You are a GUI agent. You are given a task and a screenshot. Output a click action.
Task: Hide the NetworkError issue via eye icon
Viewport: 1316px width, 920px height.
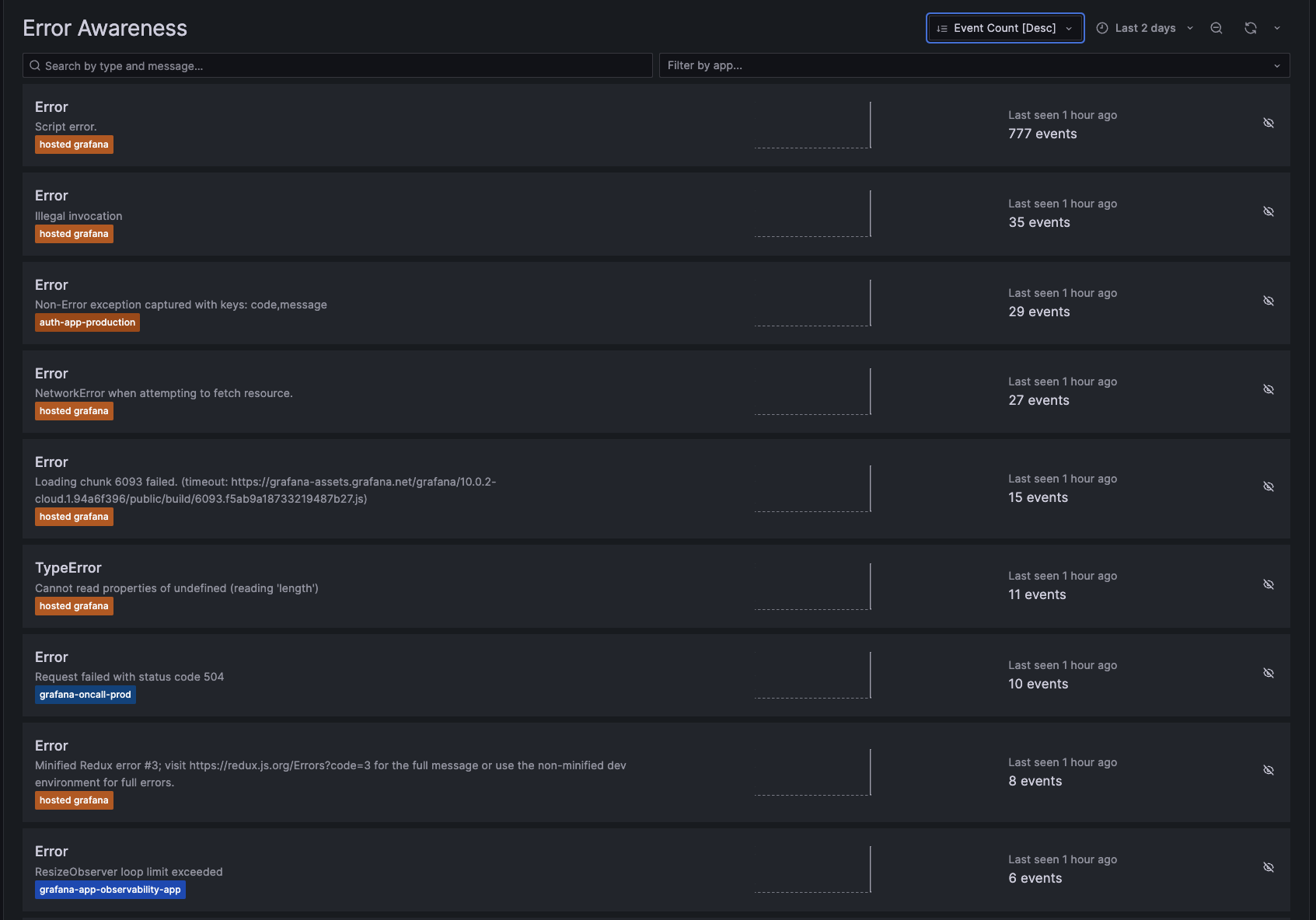(1269, 389)
